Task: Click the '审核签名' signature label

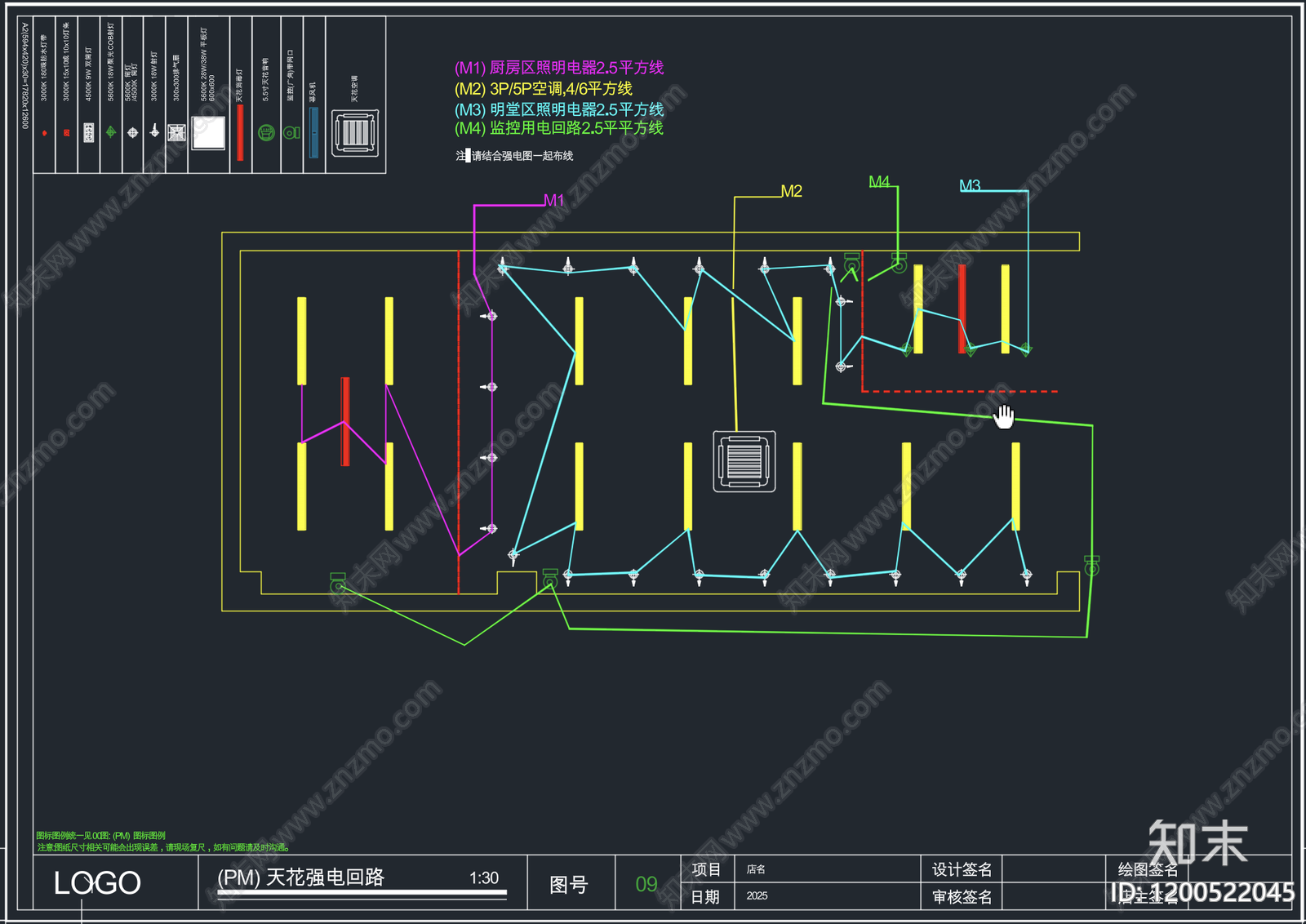Action: click(962, 898)
